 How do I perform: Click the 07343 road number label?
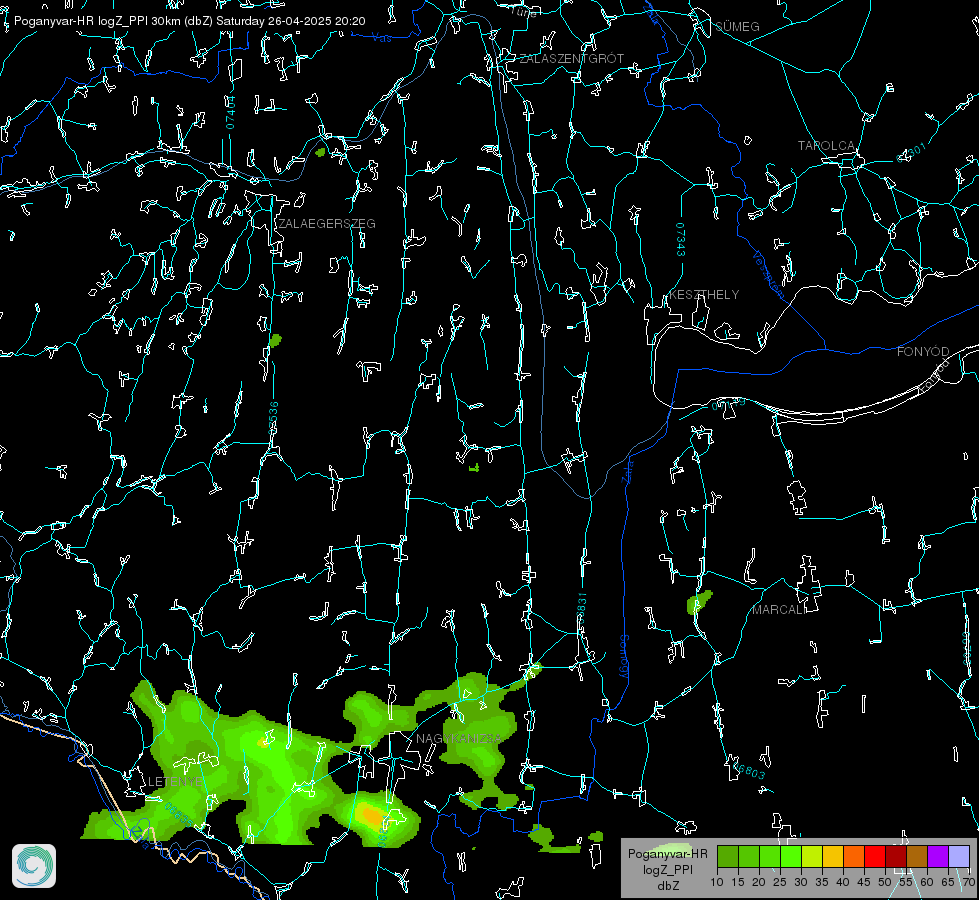click(681, 240)
